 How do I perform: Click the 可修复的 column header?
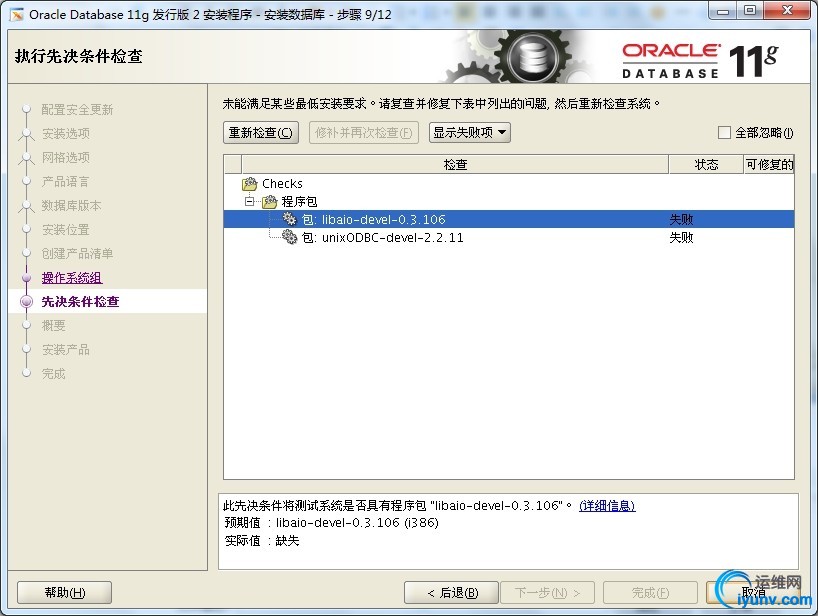pos(769,165)
